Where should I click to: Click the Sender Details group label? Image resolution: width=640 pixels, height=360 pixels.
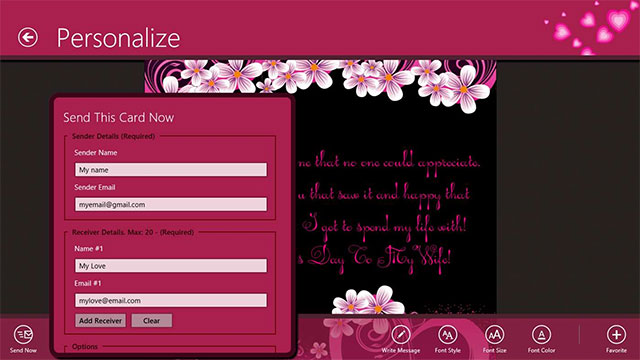pyautogui.click(x=113, y=136)
